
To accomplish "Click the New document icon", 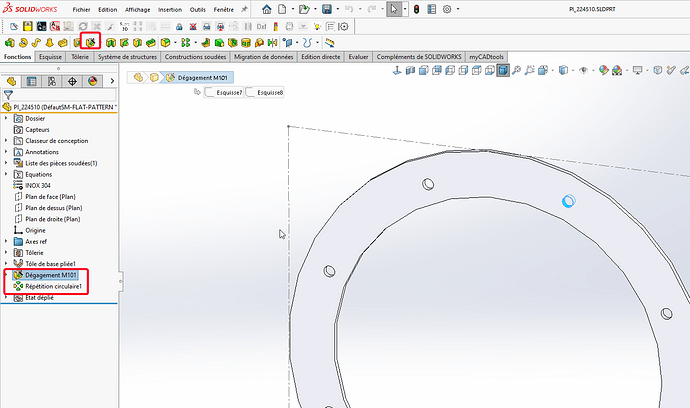I will click(x=282, y=9).
